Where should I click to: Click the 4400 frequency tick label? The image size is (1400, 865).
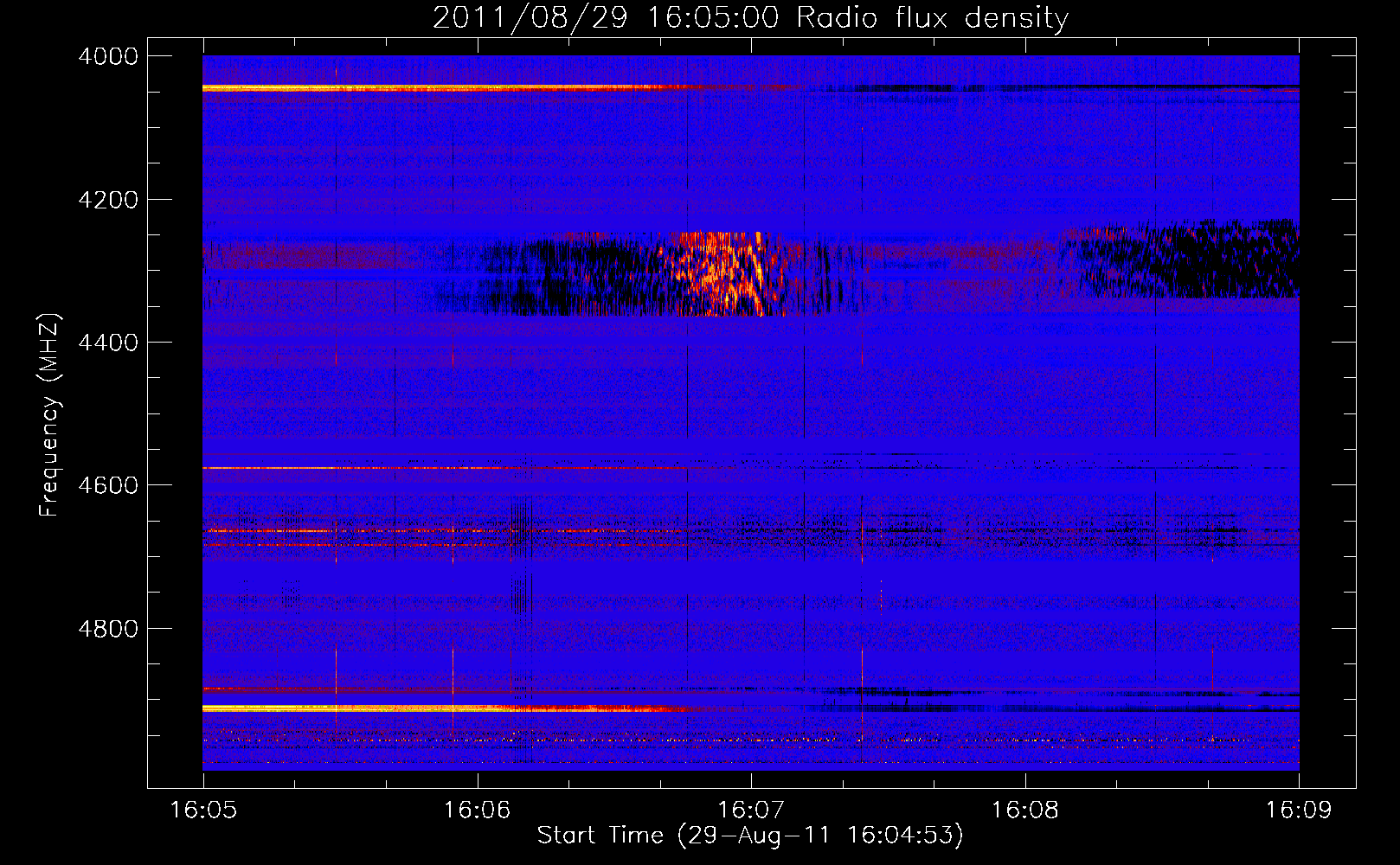tap(108, 343)
